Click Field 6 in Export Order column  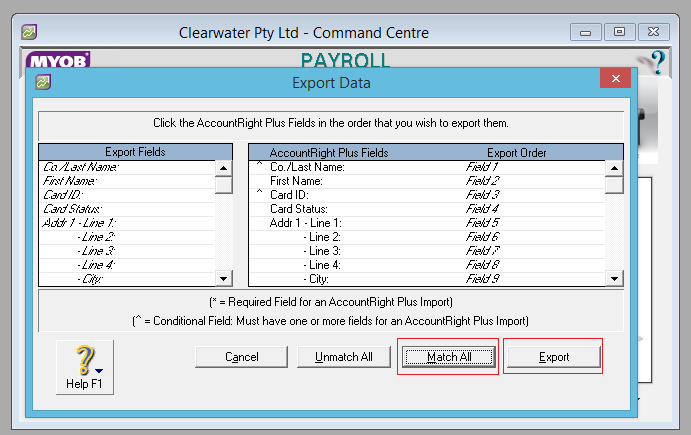pos(483,237)
